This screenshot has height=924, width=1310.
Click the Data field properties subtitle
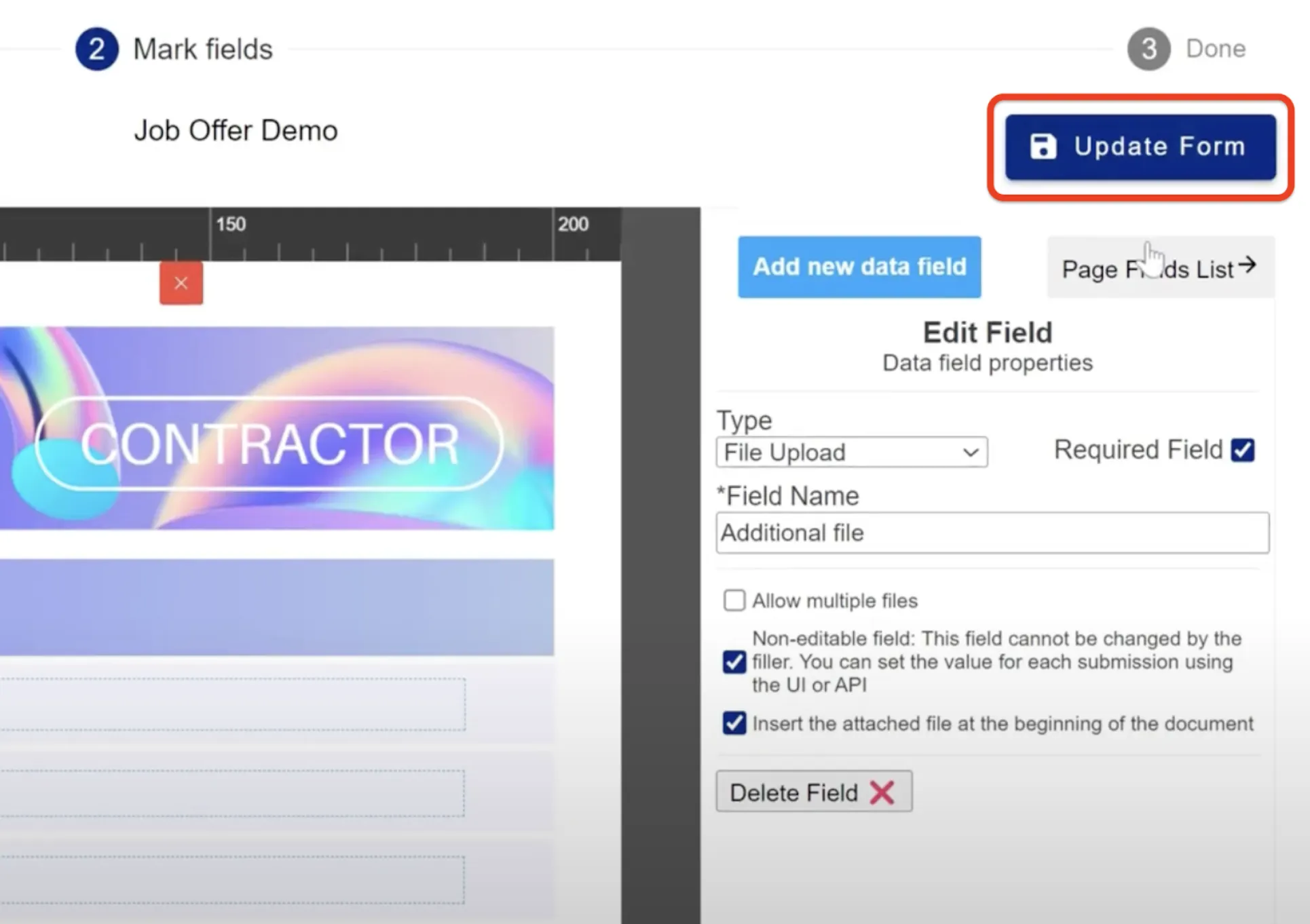988,363
